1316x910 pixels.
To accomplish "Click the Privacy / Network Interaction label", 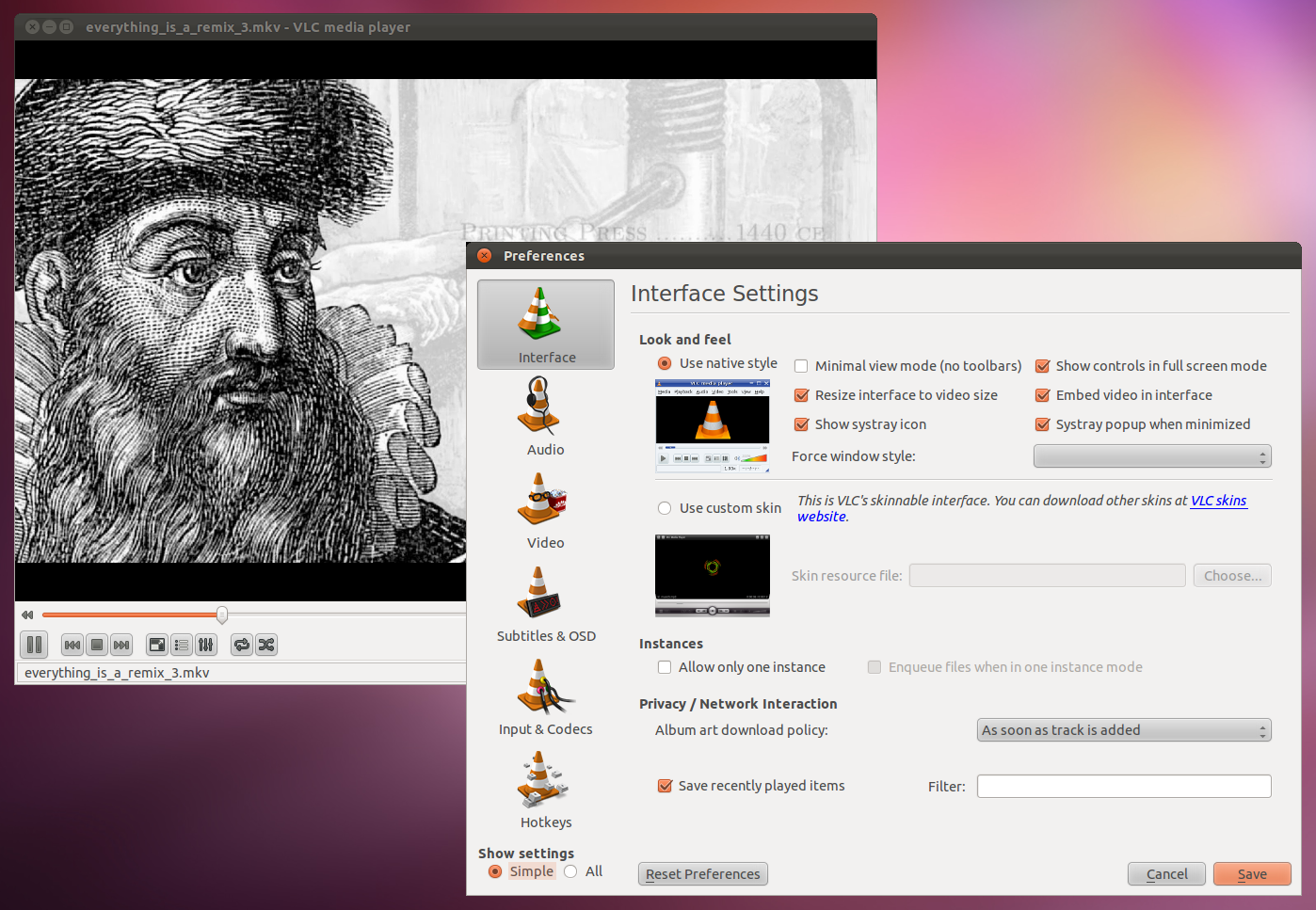I will pos(738,704).
